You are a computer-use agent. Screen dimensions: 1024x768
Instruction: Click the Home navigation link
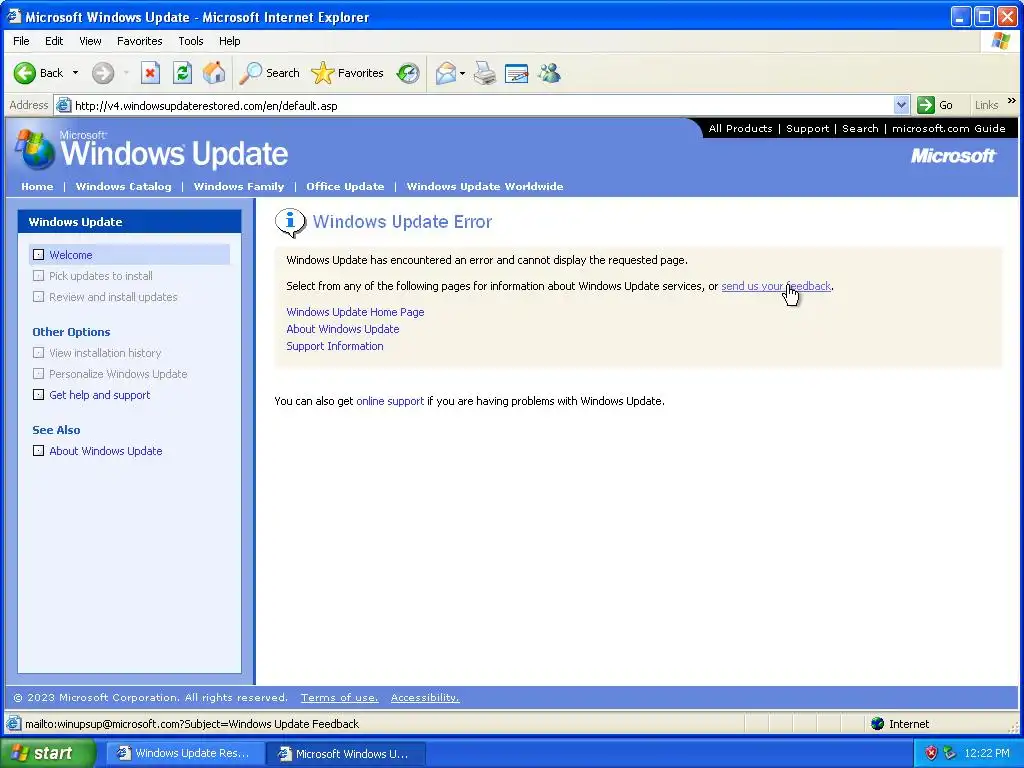point(37,186)
